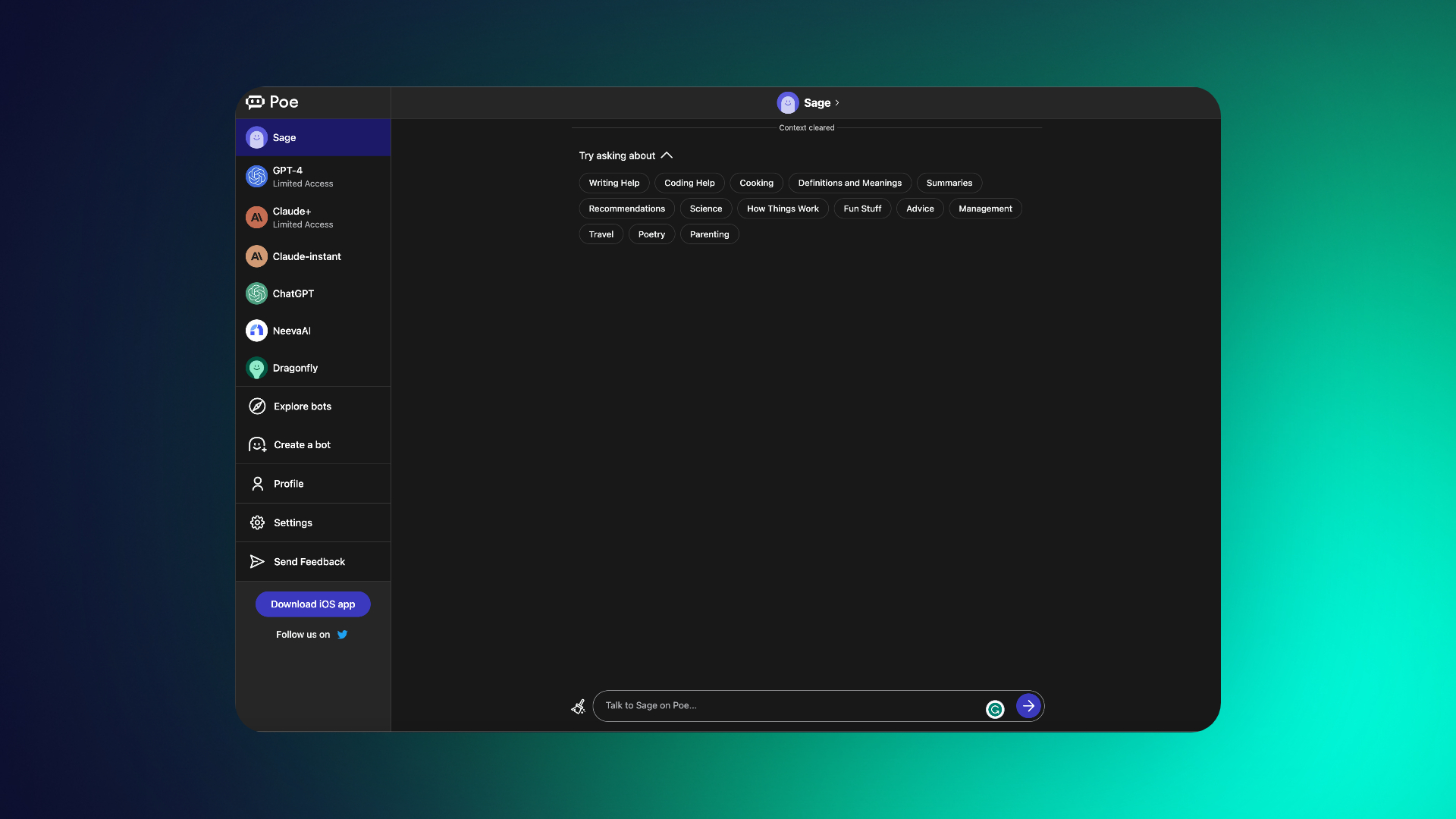Image resolution: width=1456 pixels, height=819 pixels.
Task: Open the Create a bot page
Action: point(313,445)
